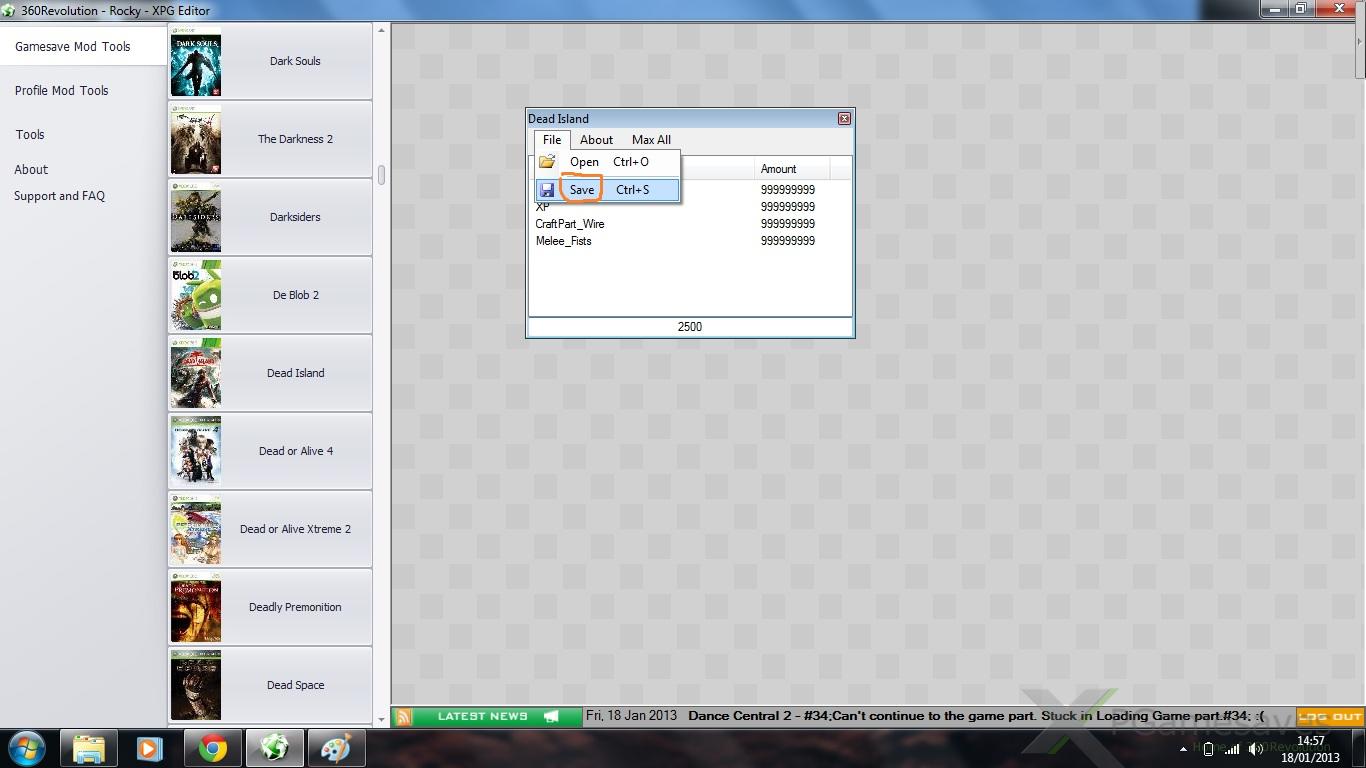Click the RSS feed icon
This screenshot has height=768, width=1366.
click(x=403, y=717)
